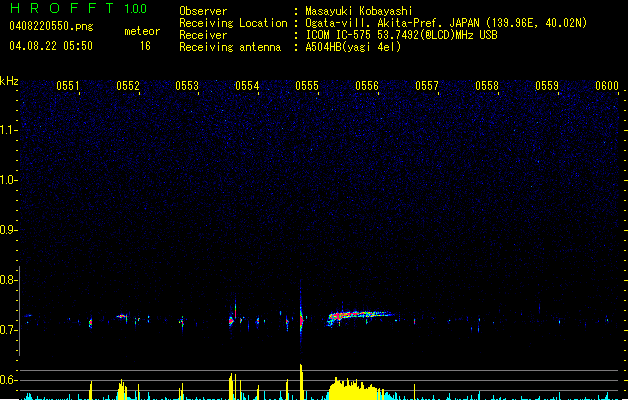Click the meteor count label
Image resolution: width=629 pixels, height=400 pixels.
[x=142, y=31]
